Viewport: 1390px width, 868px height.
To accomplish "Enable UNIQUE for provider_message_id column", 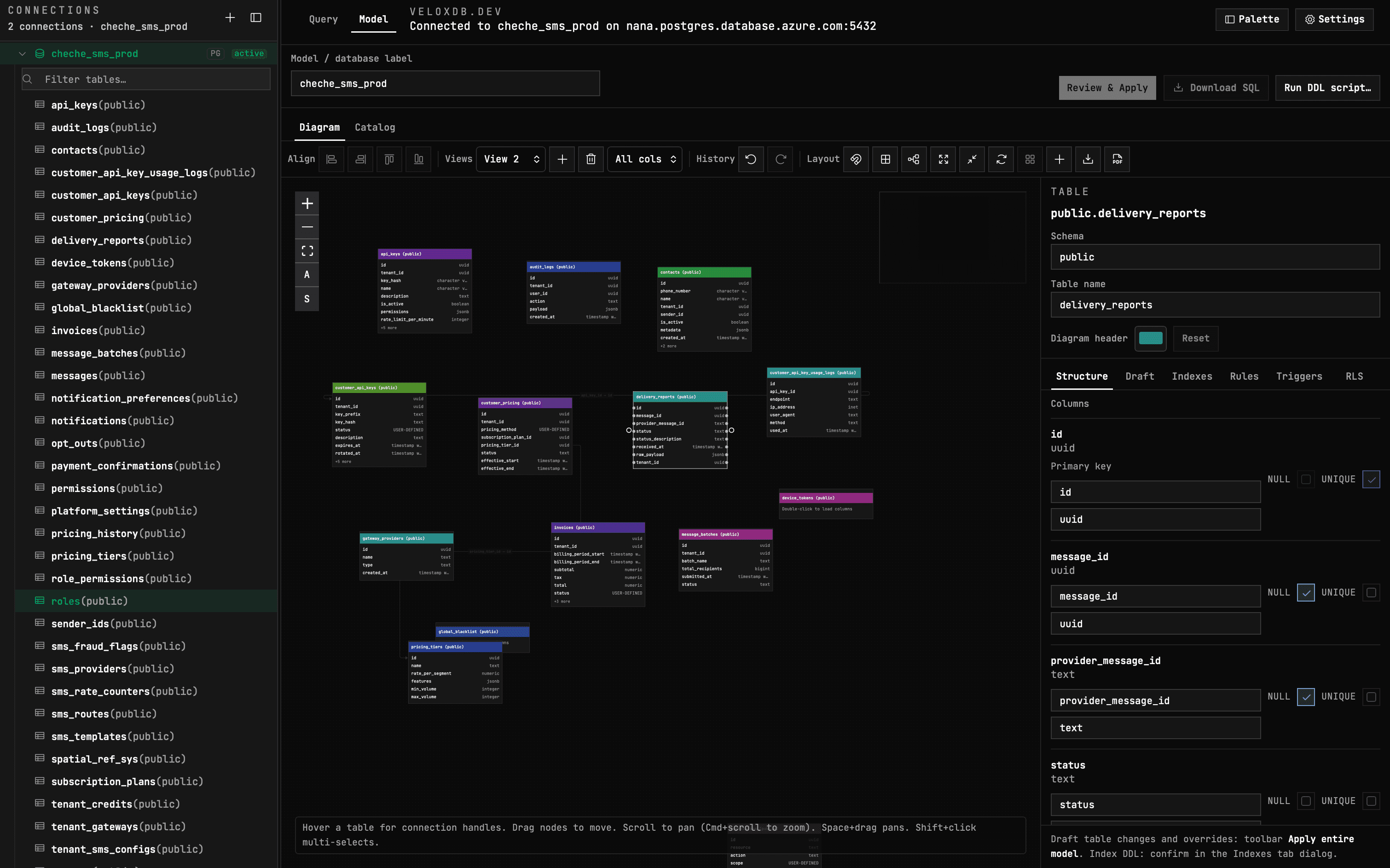I will pos(1371,697).
